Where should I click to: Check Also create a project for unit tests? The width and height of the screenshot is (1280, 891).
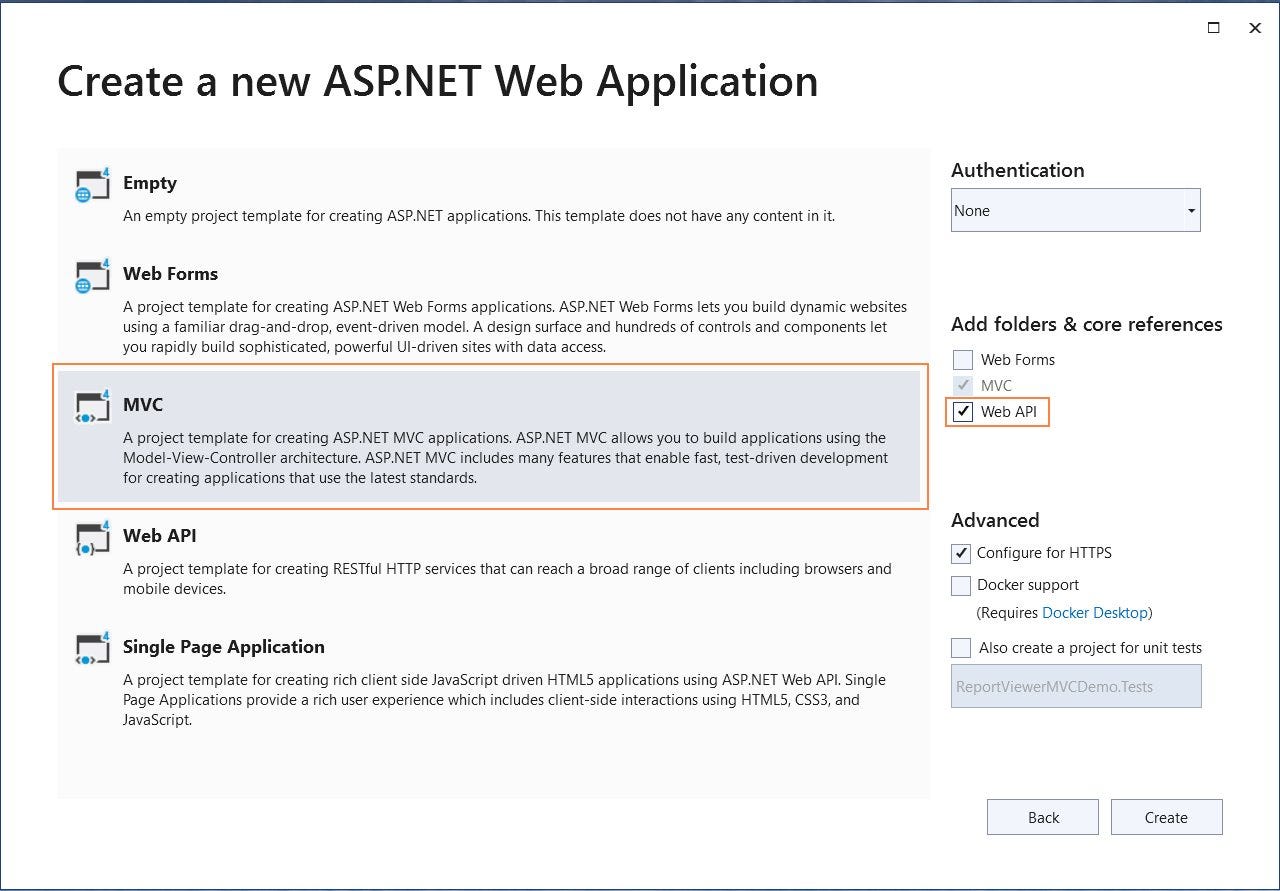(961, 647)
